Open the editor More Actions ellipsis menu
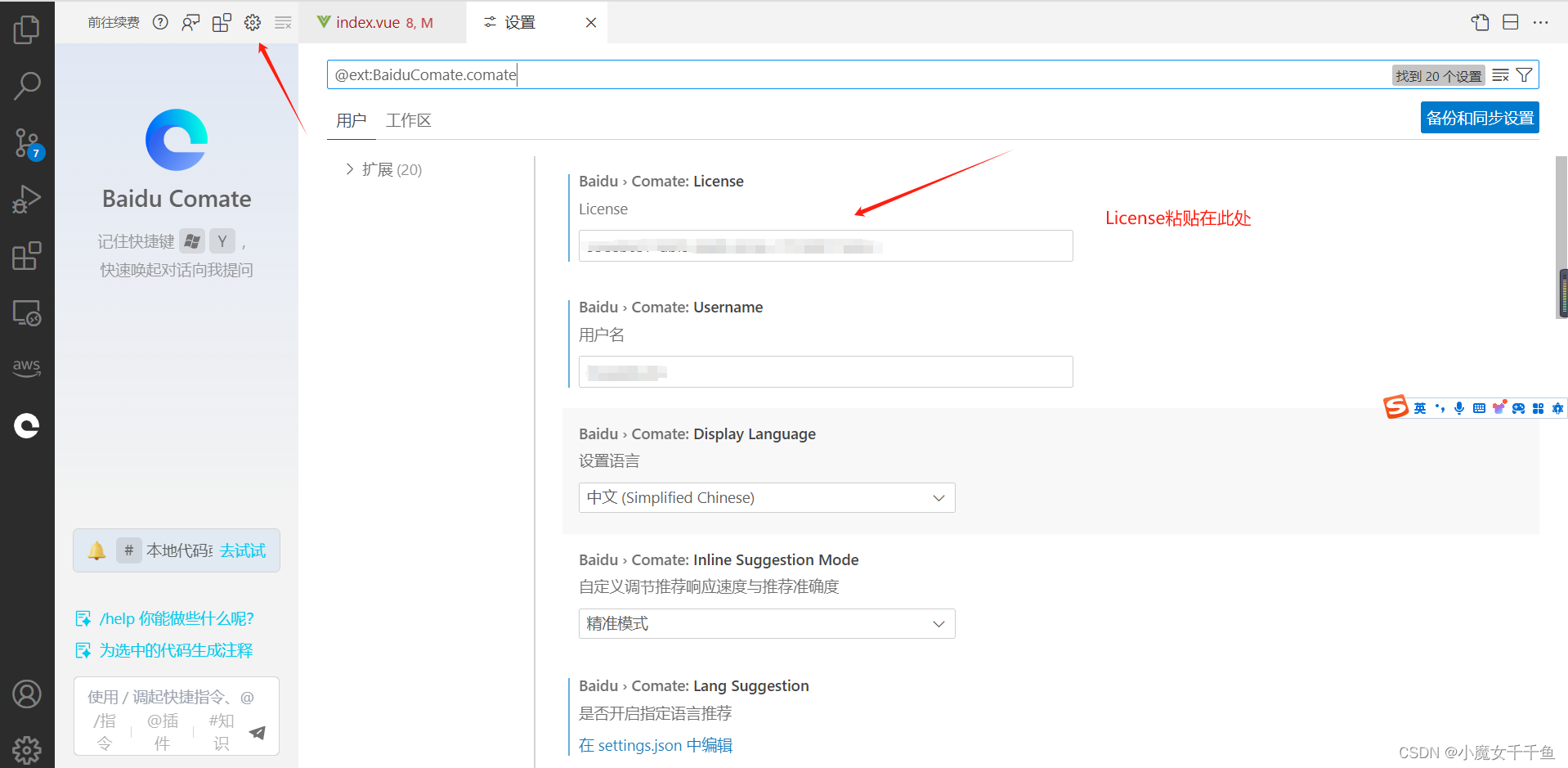The width and height of the screenshot is (1568, 768). tap(1541, 22)
